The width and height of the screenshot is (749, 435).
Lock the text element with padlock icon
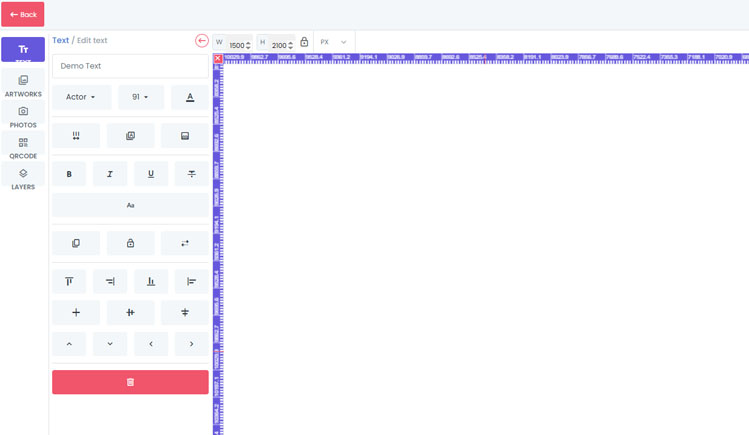[x=130, y=243]
